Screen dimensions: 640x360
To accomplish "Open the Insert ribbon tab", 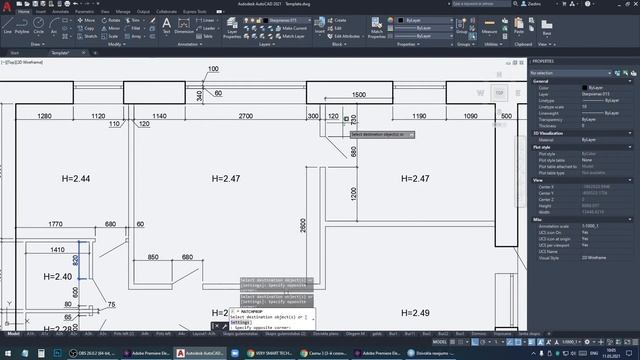I will pos(41,12).
